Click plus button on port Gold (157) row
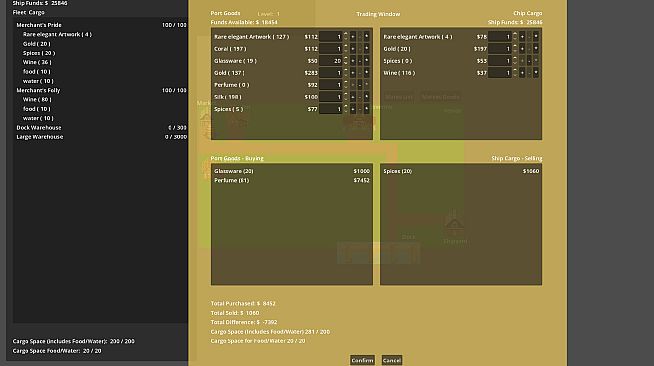The image size is (654, 366). (x=353, y=73)
